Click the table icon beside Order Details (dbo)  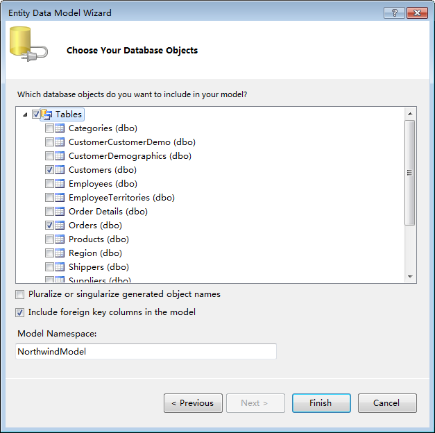click(60, 211)
